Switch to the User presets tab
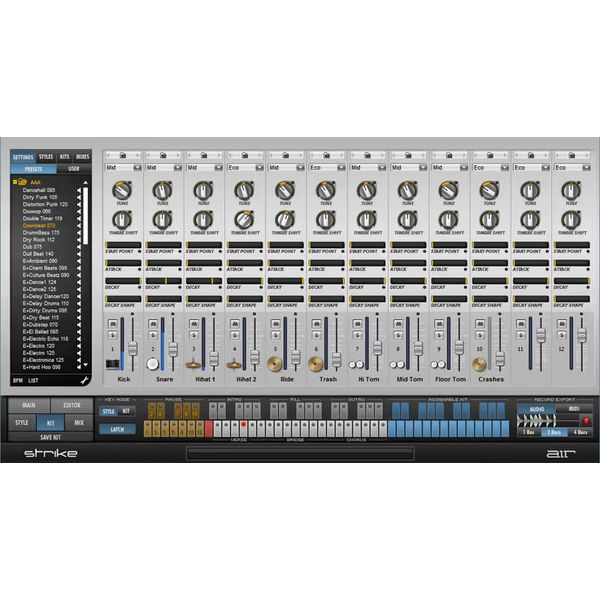 tap(73, 169)
